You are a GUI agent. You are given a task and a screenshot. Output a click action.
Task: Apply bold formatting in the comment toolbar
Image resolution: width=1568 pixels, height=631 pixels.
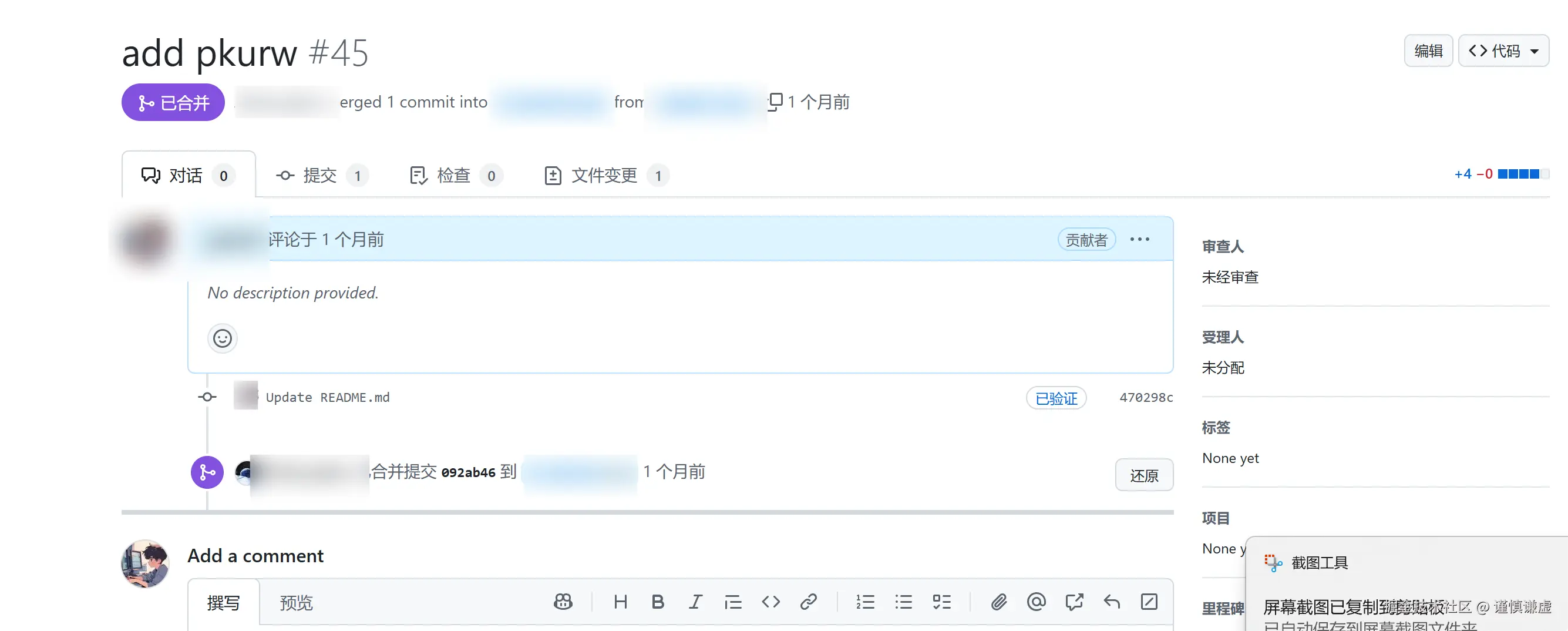pyautogui.click(x=657, y=602)
